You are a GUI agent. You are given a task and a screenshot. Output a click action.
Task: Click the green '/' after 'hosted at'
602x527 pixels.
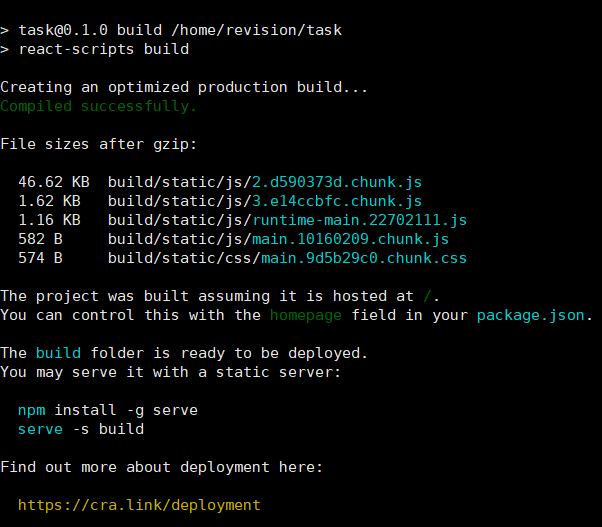coord(427,296)
